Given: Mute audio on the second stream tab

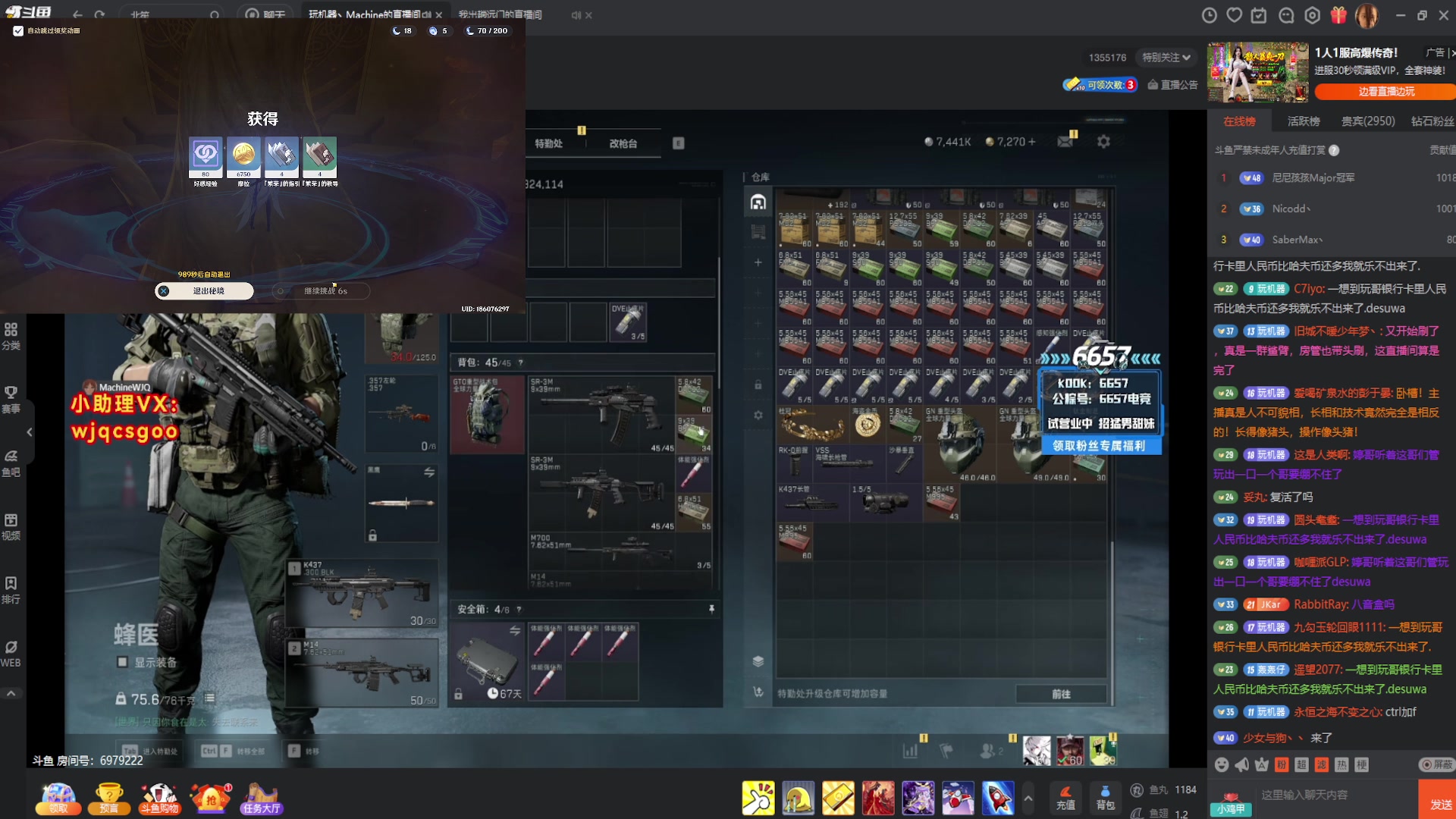Looking at the screenshot, I should coord(576,15).
